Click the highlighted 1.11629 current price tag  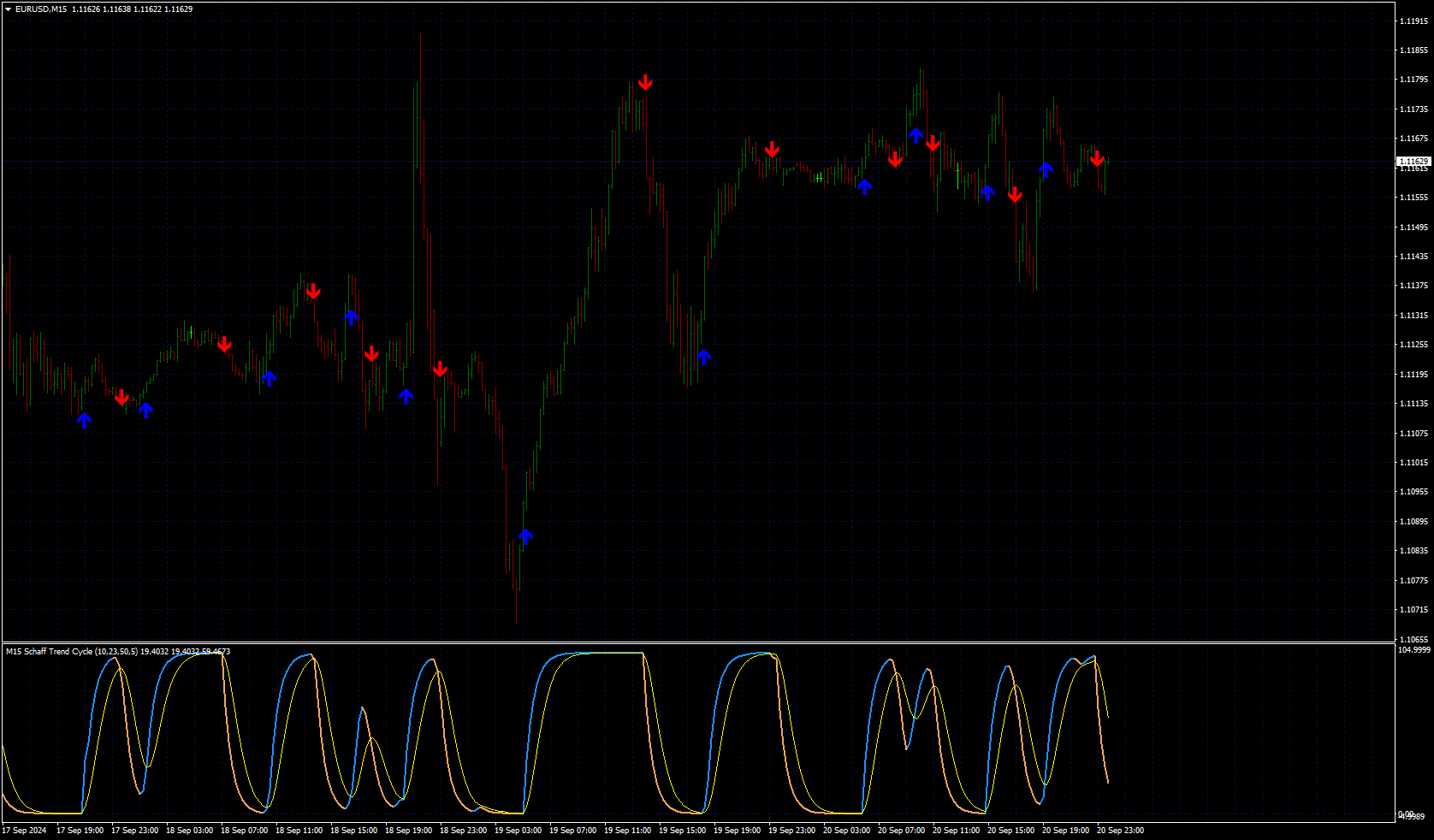pos(1413,161)
